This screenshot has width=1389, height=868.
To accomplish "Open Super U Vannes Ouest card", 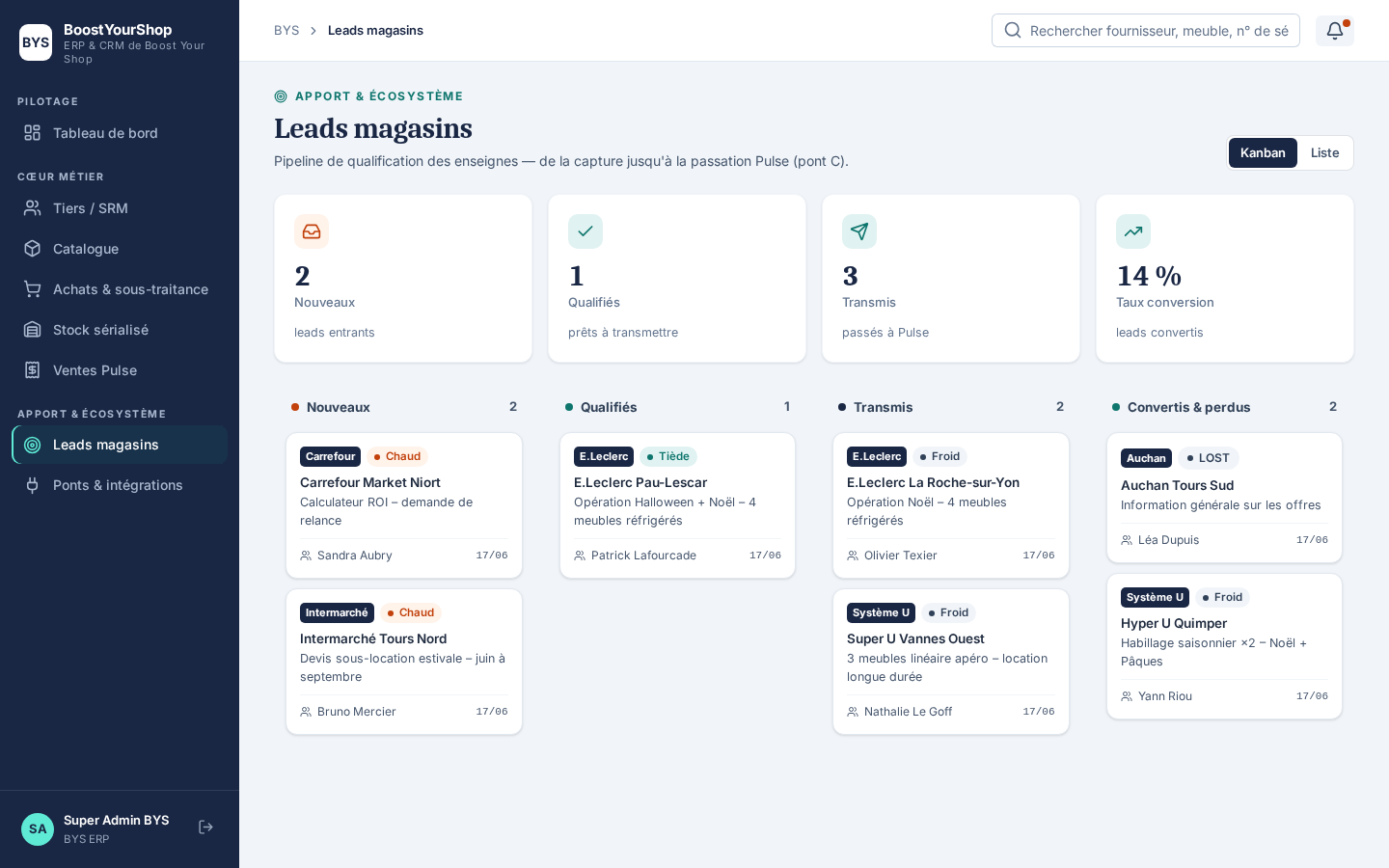I will [951, 662].
